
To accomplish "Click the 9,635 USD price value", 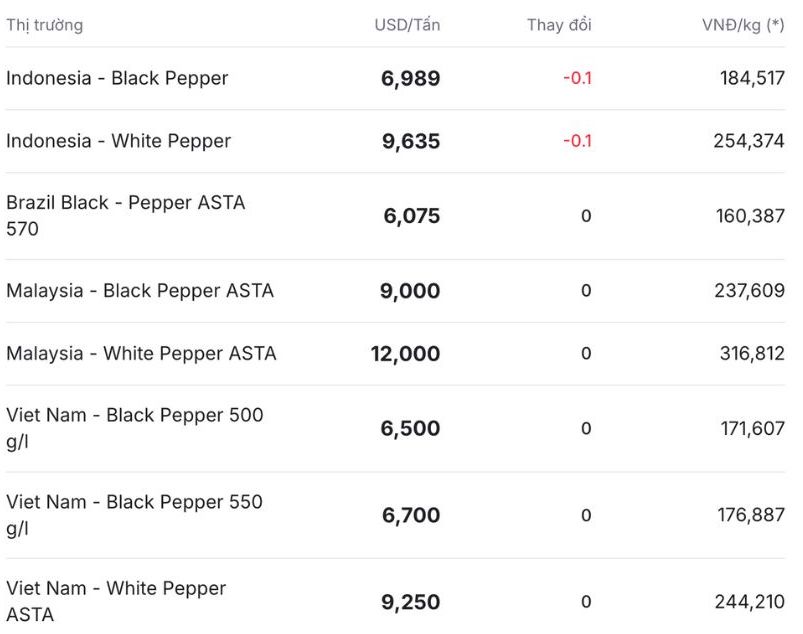I will [x=410, y=142].
